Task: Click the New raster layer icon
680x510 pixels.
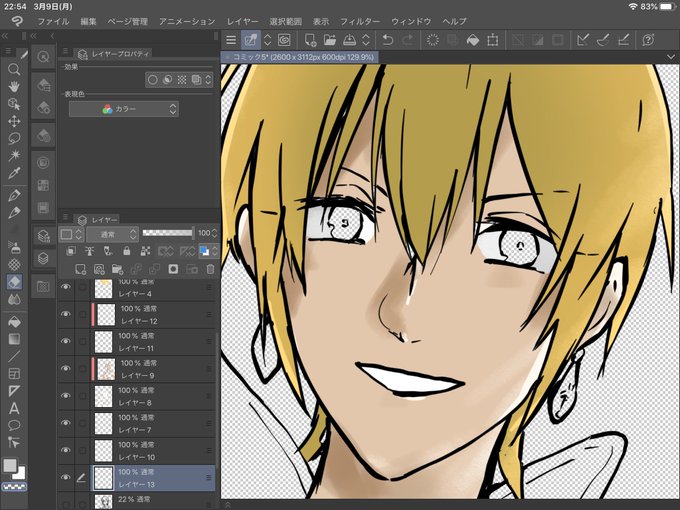Action: click(x=81, y=269)
